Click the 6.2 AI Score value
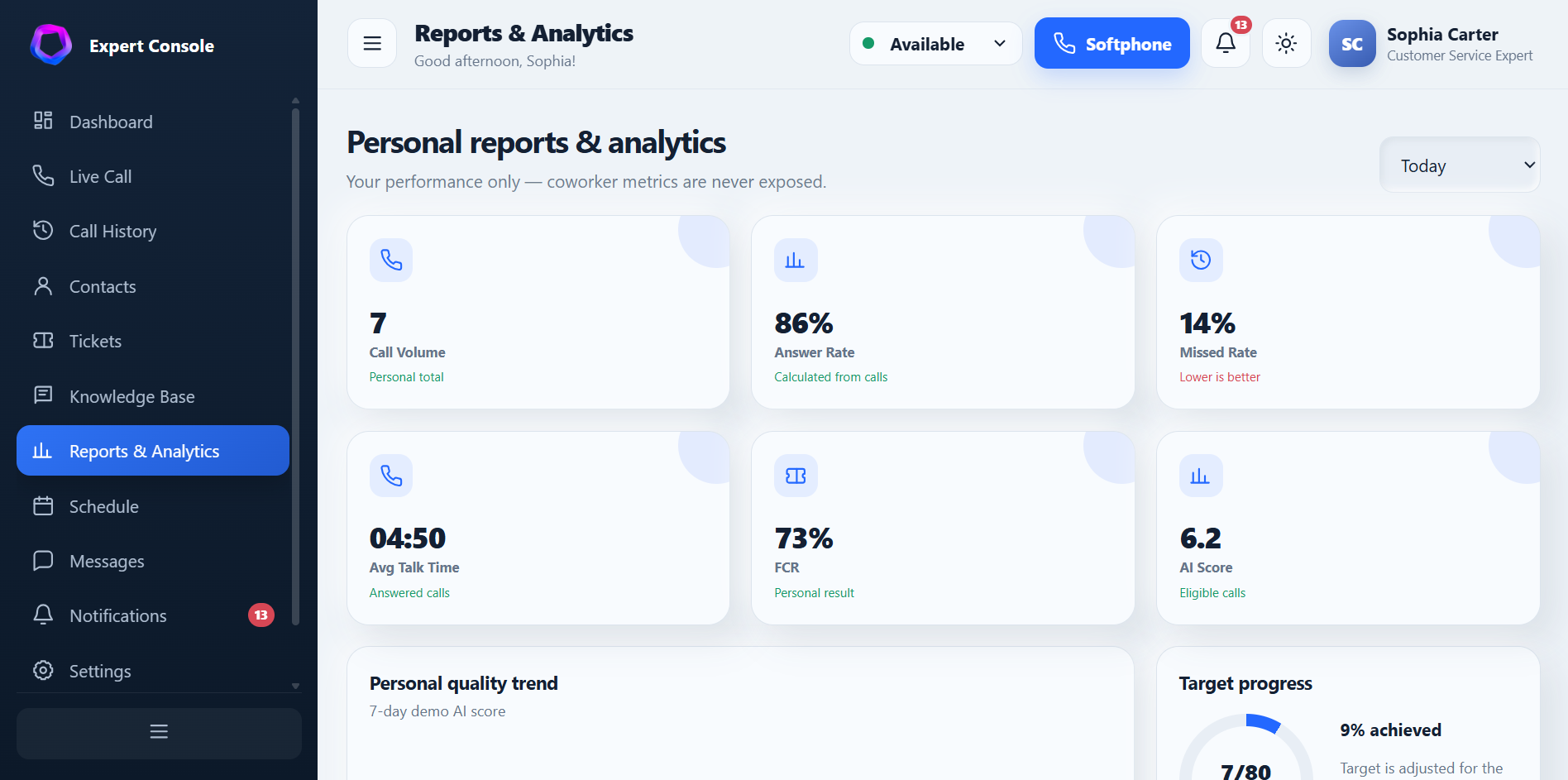 pos(1200,538)
